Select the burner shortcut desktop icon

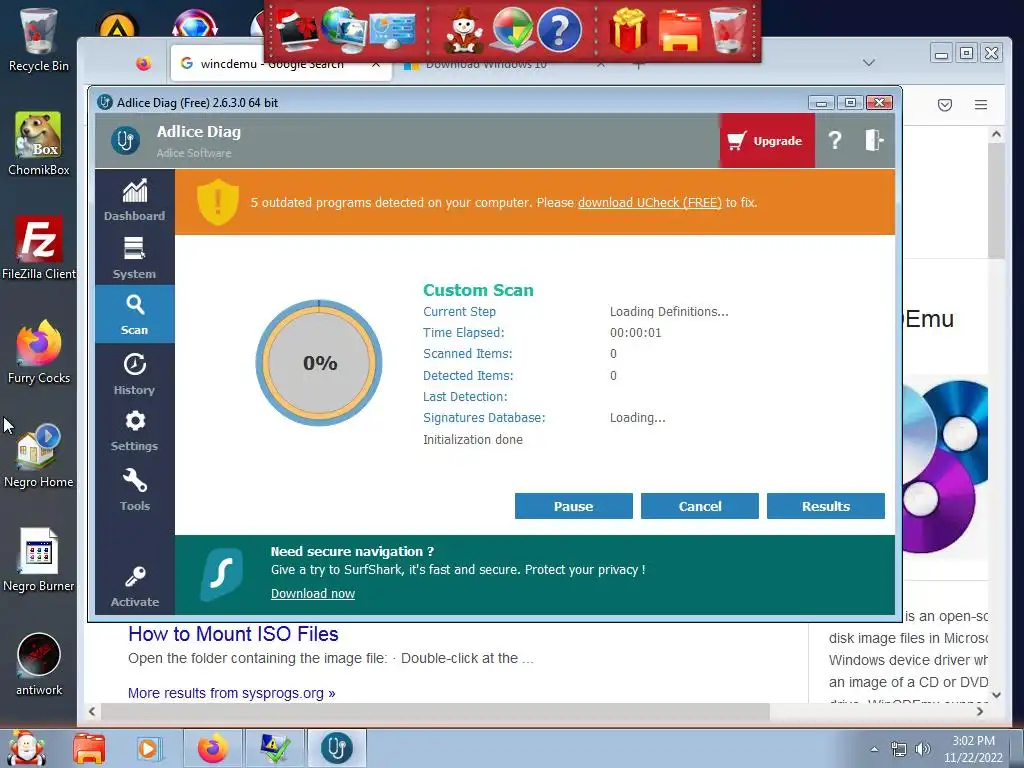click(x=39, y=560)
